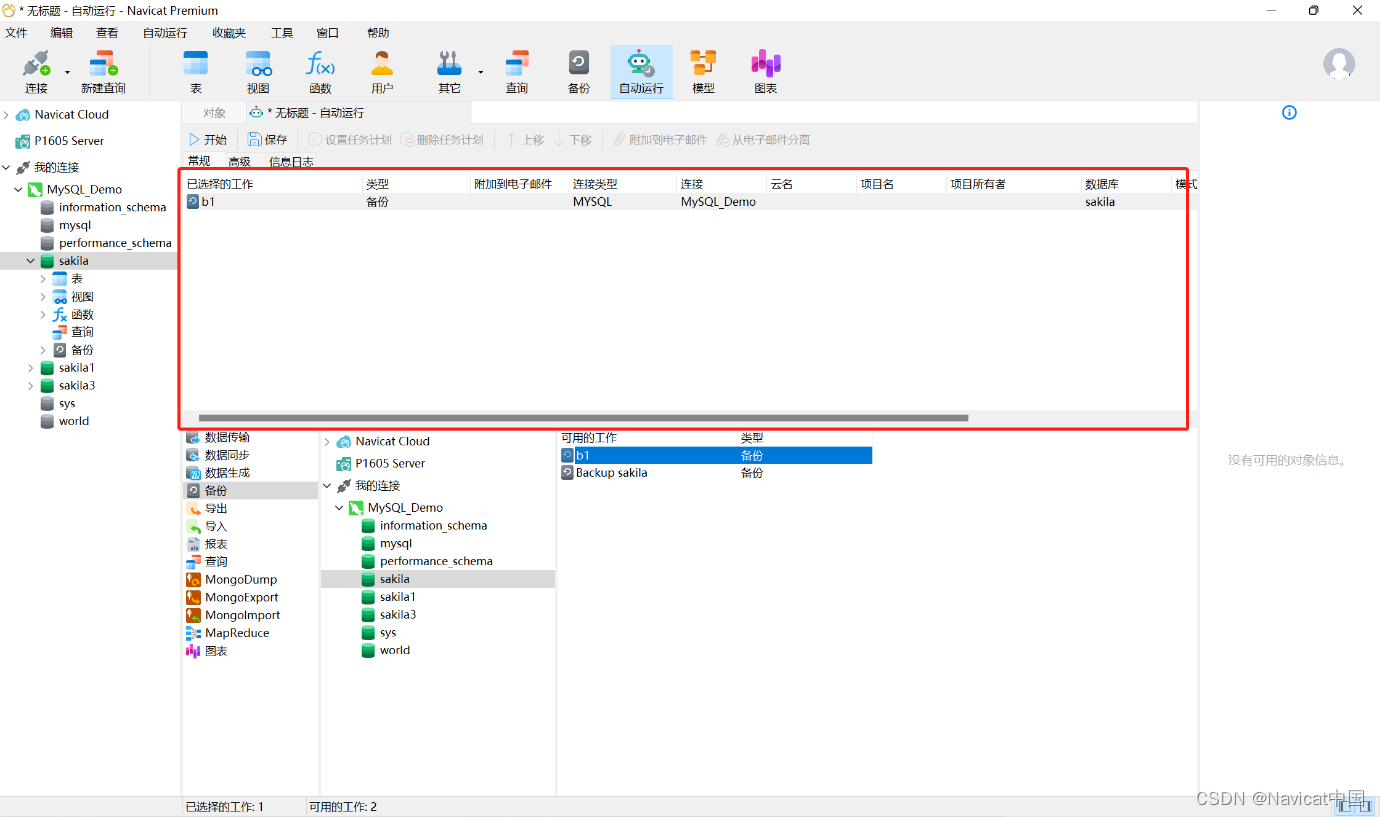Screen dimensions: 1380x817
Task: Click the 已选择的工作: 1 status bar entry
Action: 224,807
